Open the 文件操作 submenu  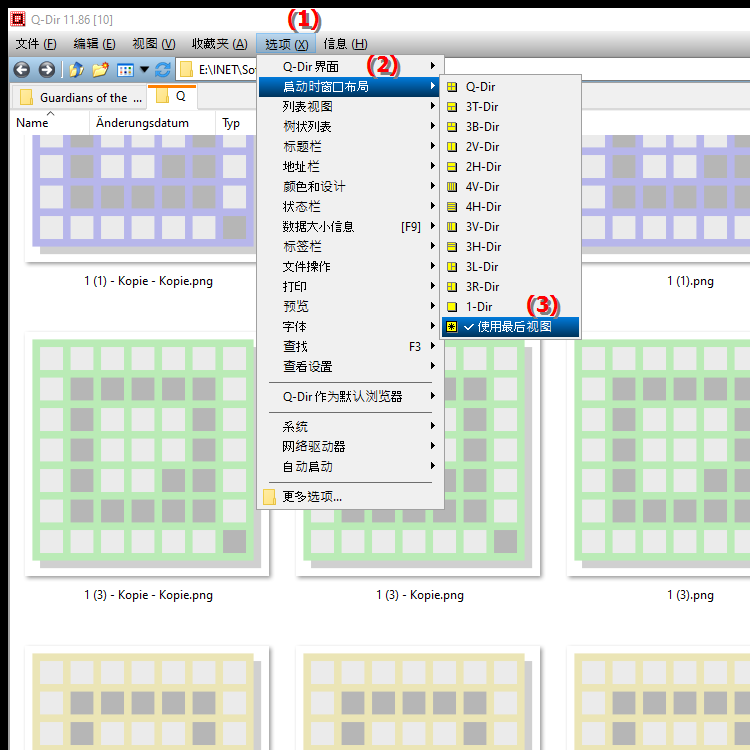point(351,267)
